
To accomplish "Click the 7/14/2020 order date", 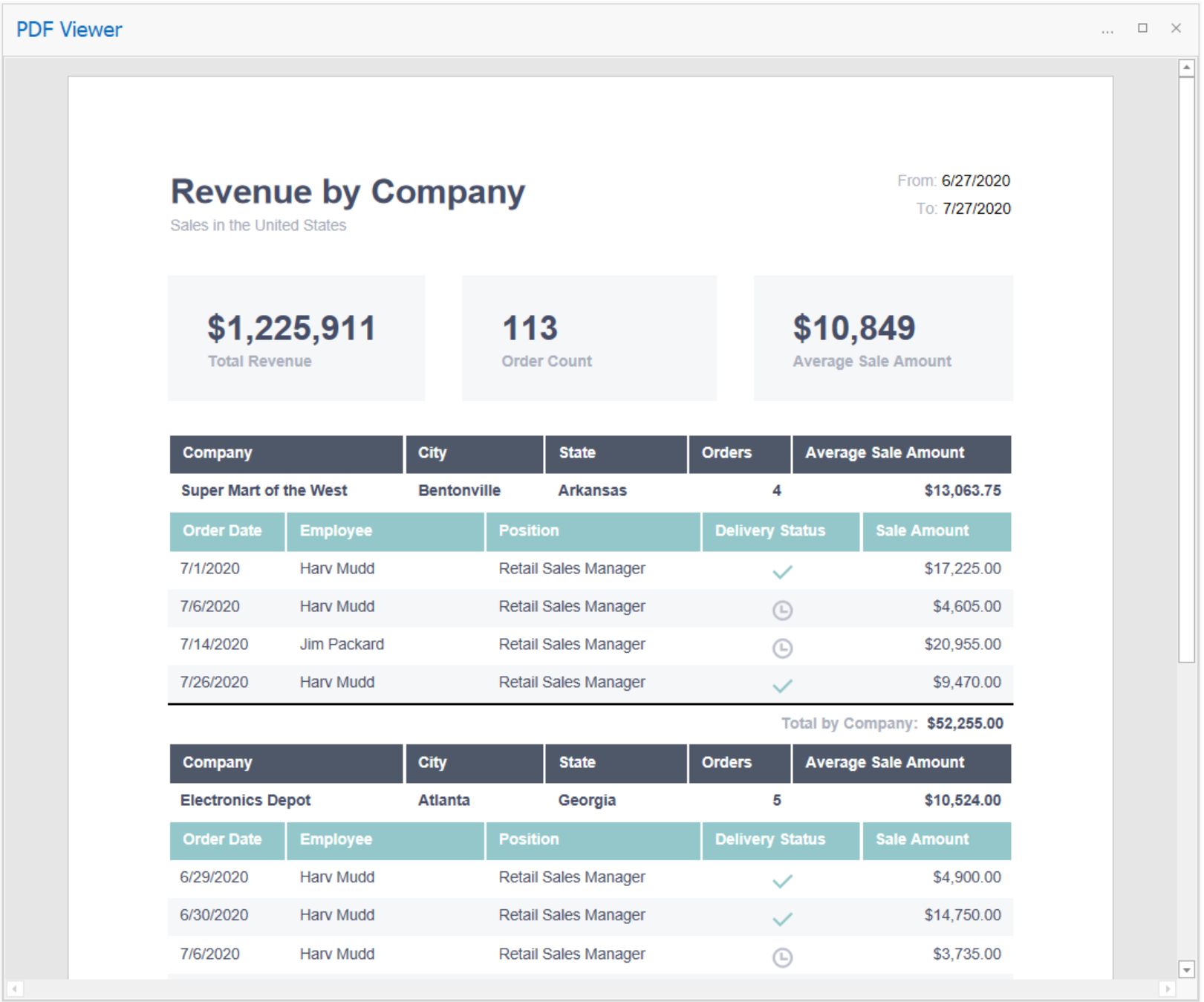I will pyautogui.click(x=214, y=644).
